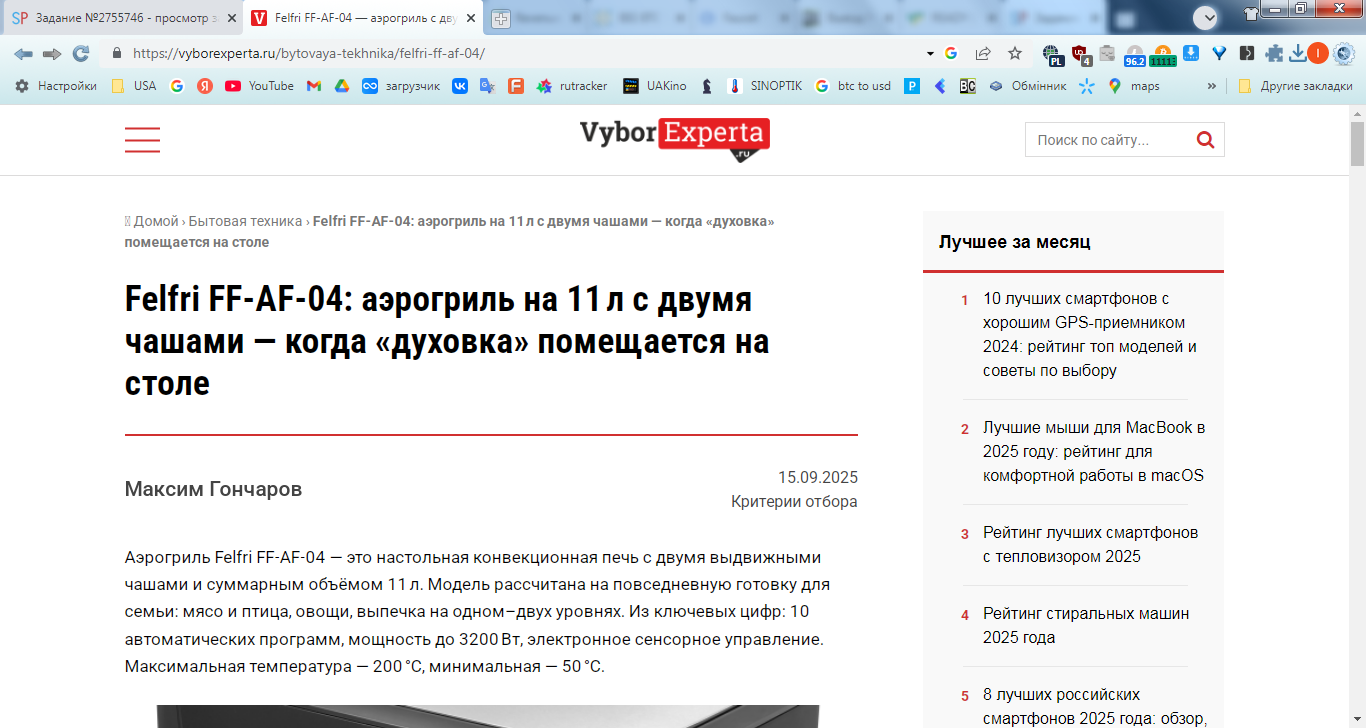
Task: Open the UAKino bookmark
Action: 654,86
